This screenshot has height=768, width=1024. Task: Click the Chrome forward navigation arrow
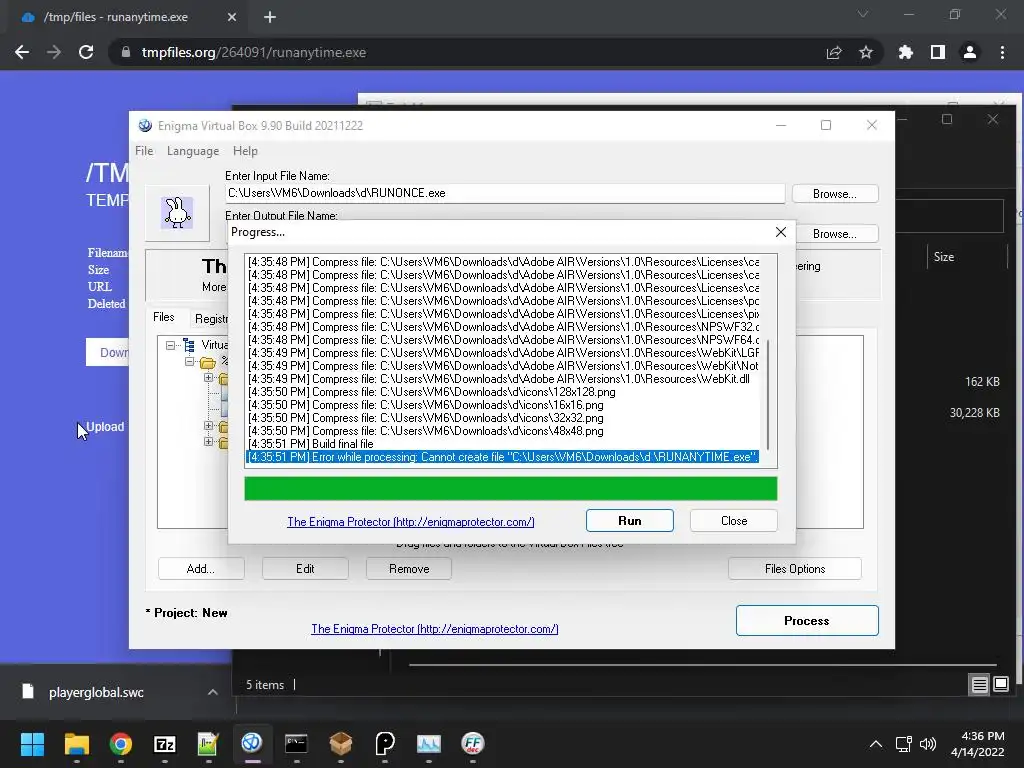coord(54,52)
